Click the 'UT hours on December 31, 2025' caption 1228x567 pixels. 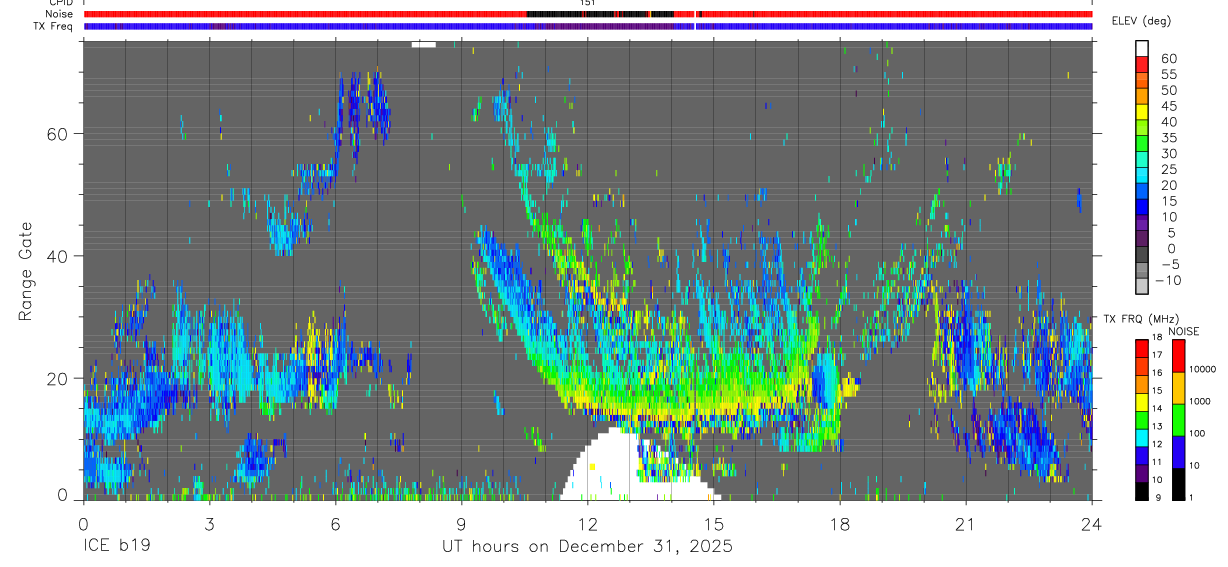point(588,547)
